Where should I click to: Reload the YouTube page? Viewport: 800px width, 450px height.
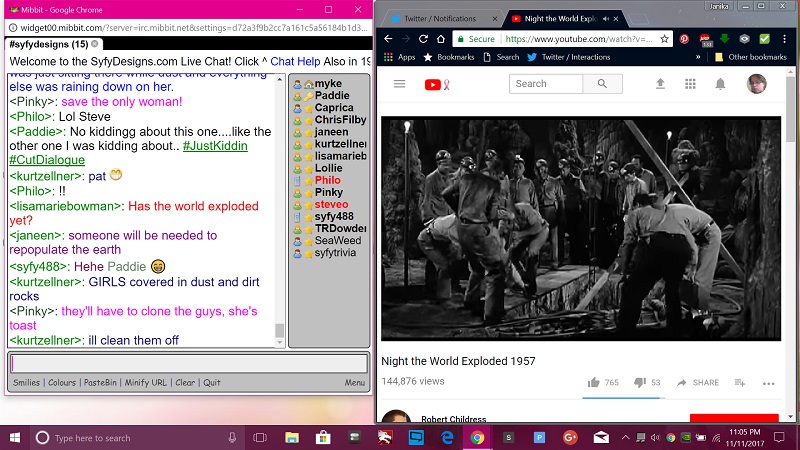[423, 39]
